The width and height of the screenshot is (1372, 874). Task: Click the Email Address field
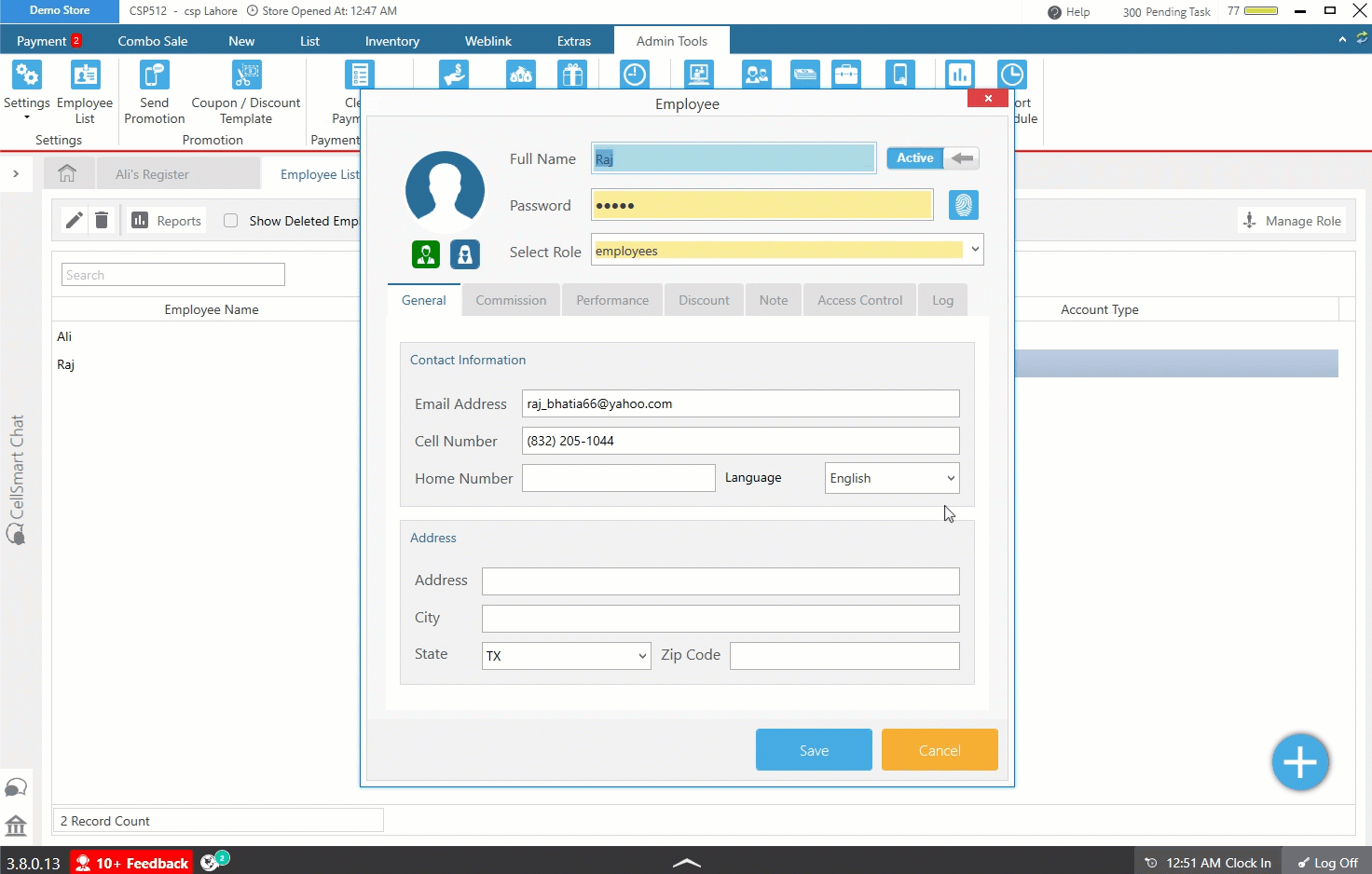click(x=740, y=403)
